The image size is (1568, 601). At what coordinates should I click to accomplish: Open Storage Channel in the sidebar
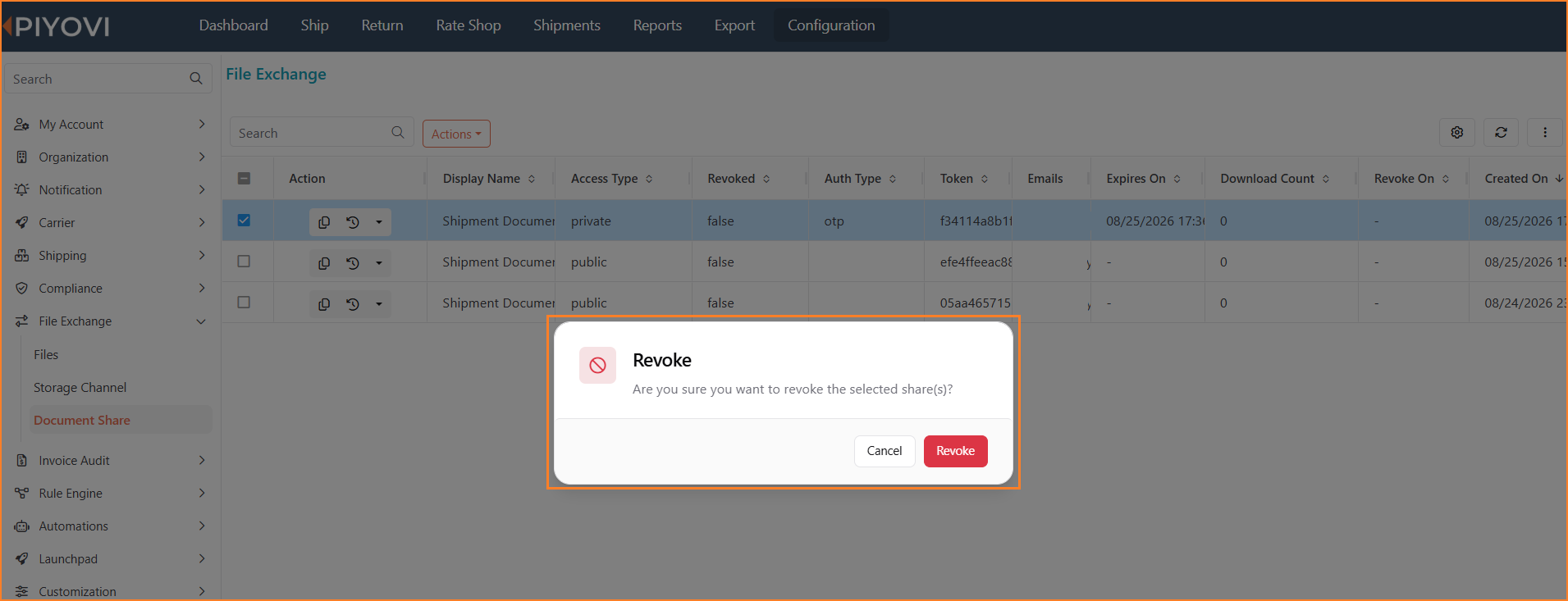[80, 387]
